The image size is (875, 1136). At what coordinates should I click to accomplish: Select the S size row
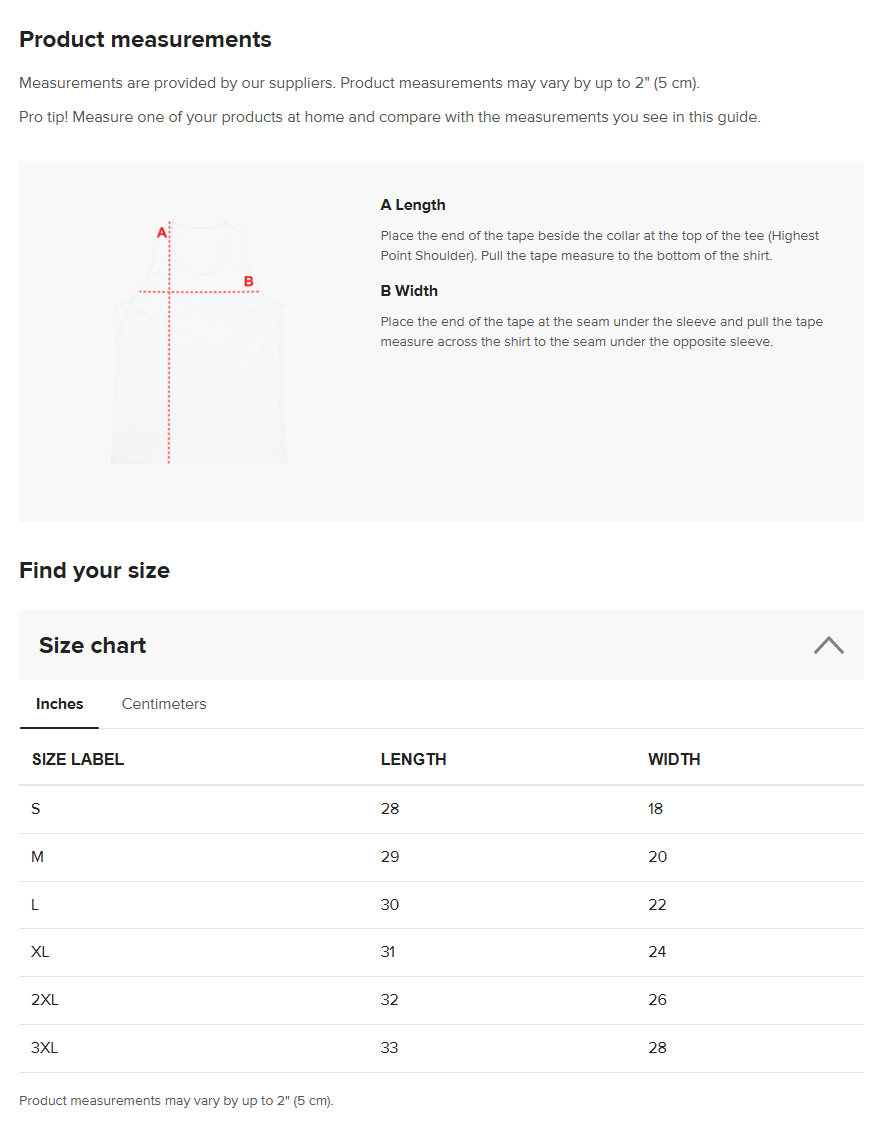pyautogui.click(x=441, y=809)
